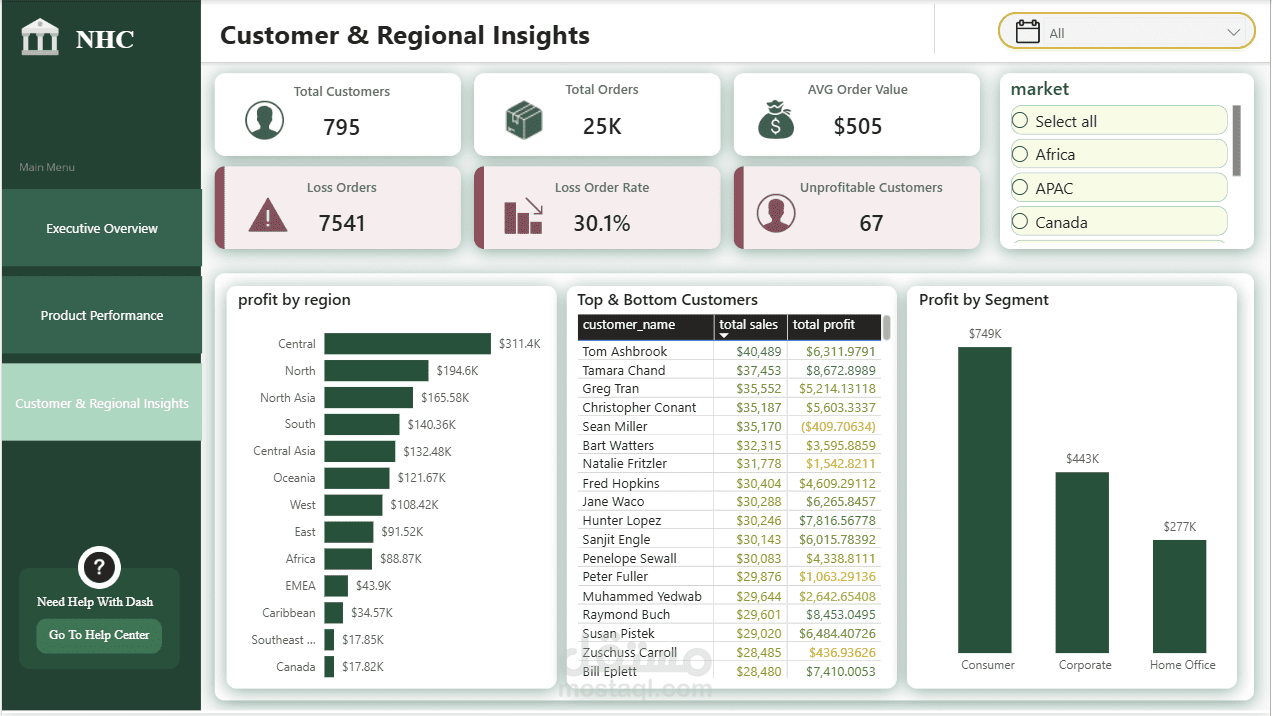The width and height of the screenshot is (1272, 716).
Task: Select the West region bar
Action: click(354, 505)
